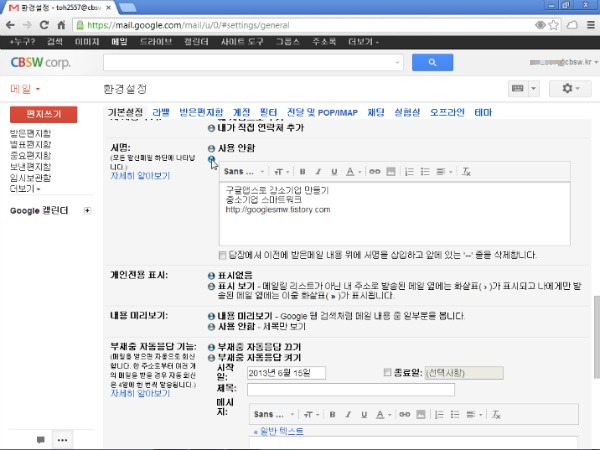Select the '내가 직접 연락처 추가' radio button

click(x=211, y=128)
